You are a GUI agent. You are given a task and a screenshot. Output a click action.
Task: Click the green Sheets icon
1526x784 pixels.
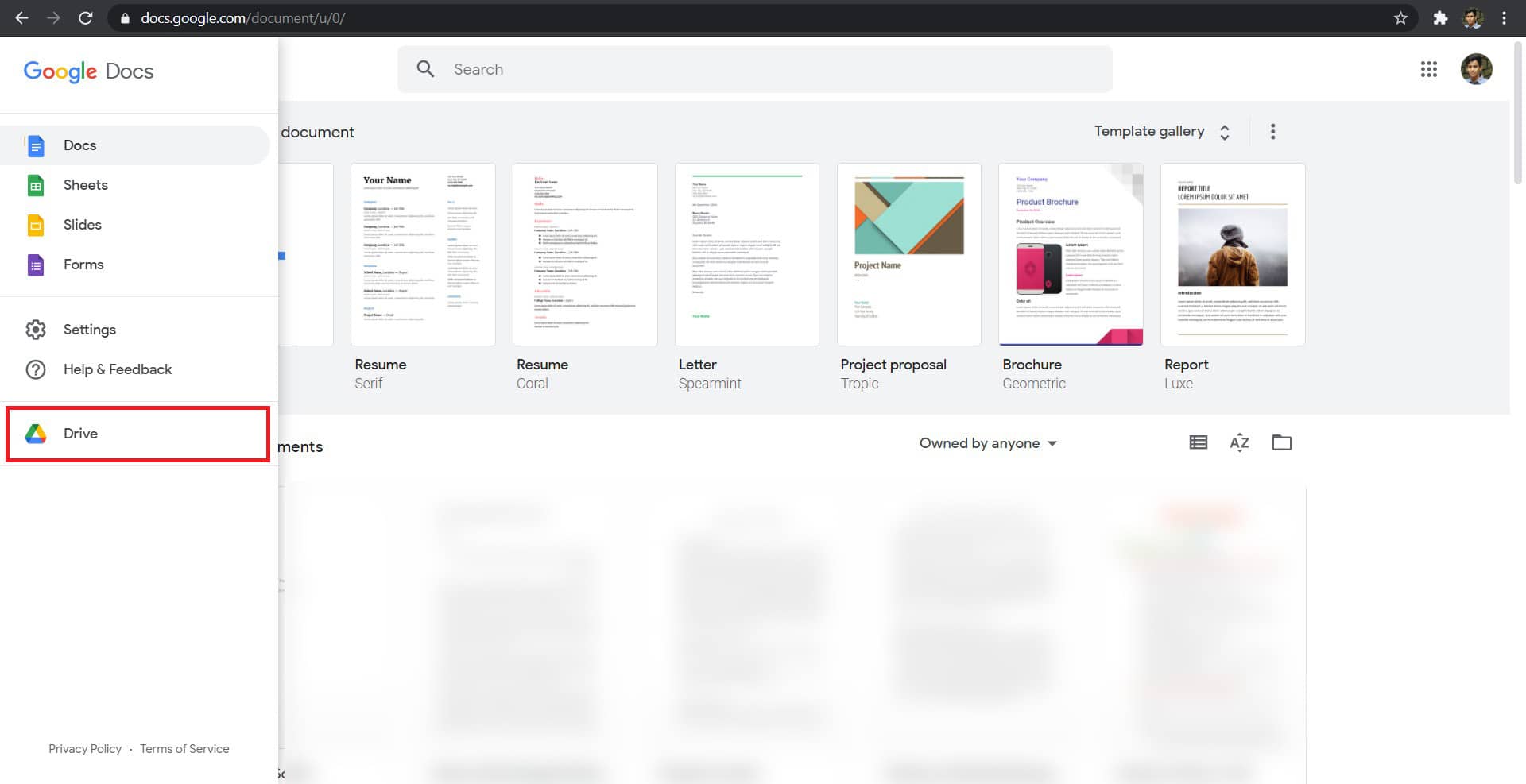click(36, 185)
